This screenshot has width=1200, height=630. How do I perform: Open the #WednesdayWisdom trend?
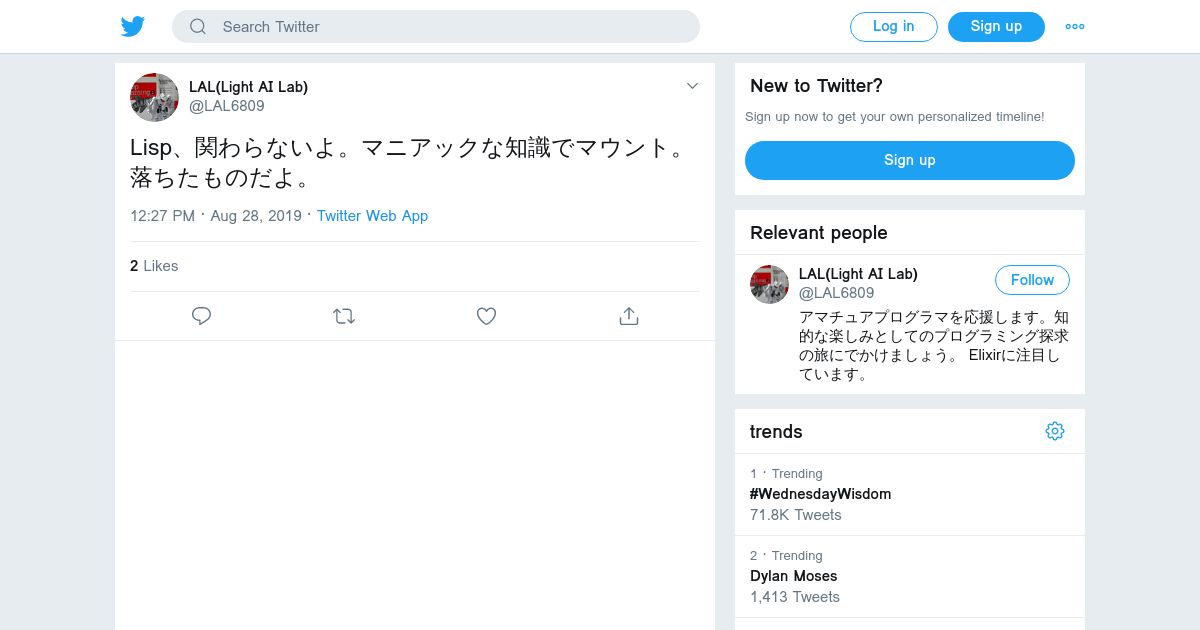[x=820, y=494]
